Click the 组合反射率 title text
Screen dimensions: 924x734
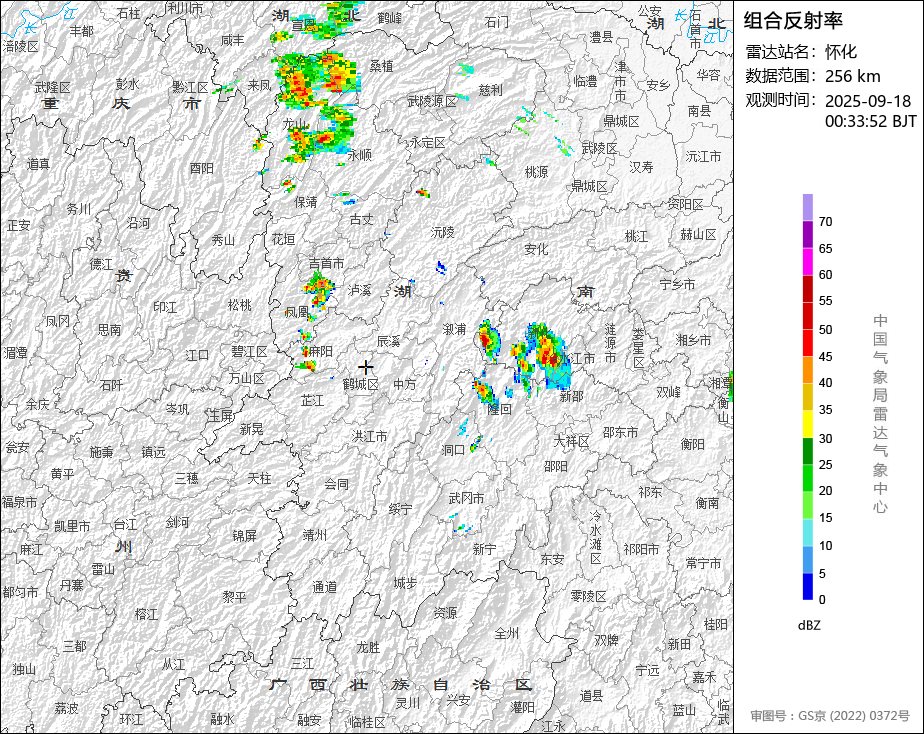[x=793, y=21]
